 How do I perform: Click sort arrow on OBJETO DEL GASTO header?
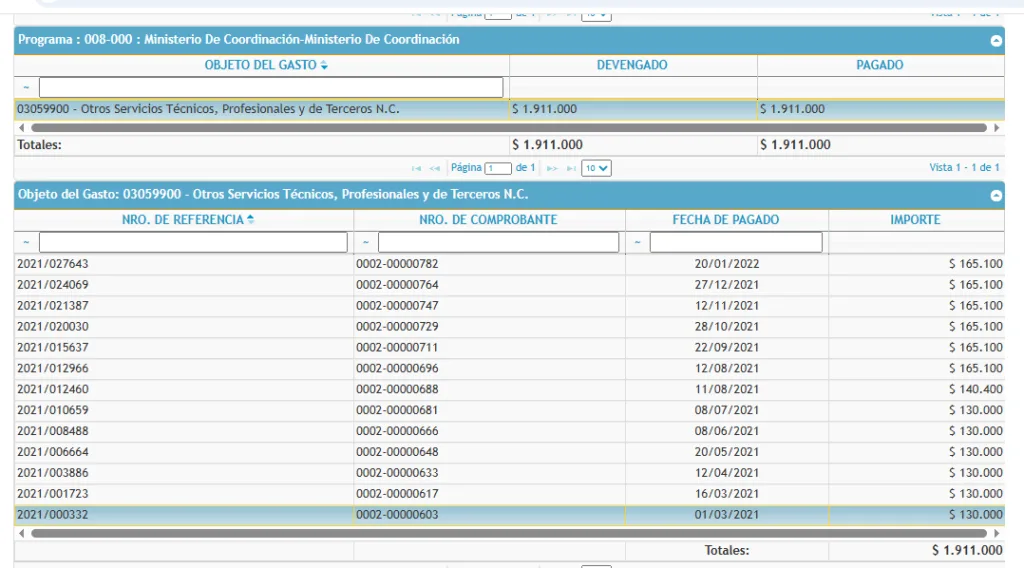tap(324, 66)
